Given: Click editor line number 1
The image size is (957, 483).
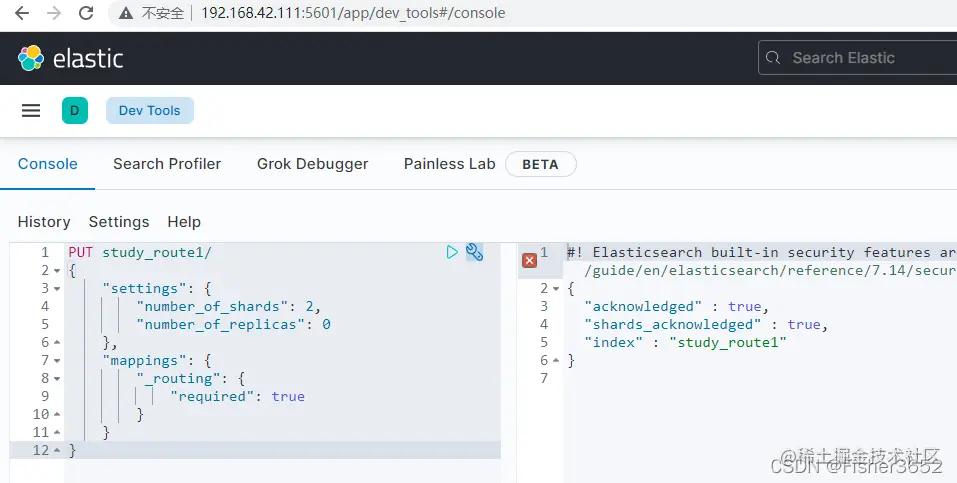Looking at the screenshot, I should click(x=45, y=252).
